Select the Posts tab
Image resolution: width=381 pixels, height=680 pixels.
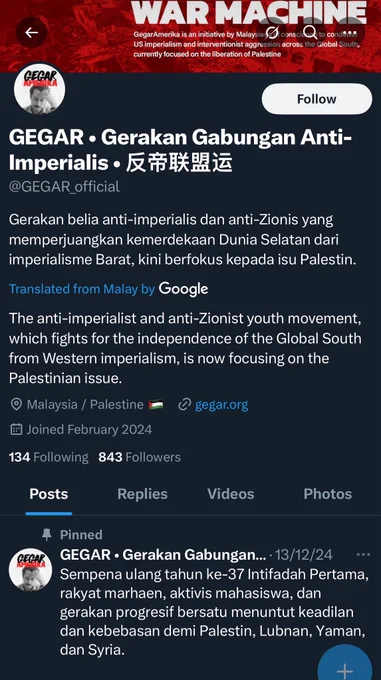point(49,494)
